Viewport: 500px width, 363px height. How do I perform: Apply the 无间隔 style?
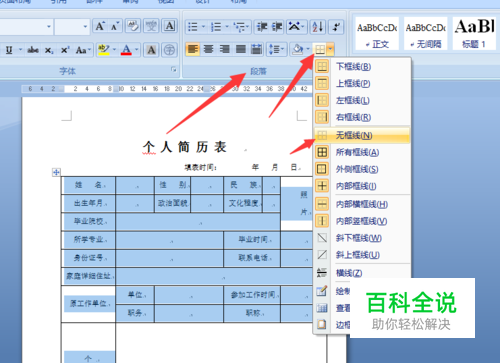(425, 33)
